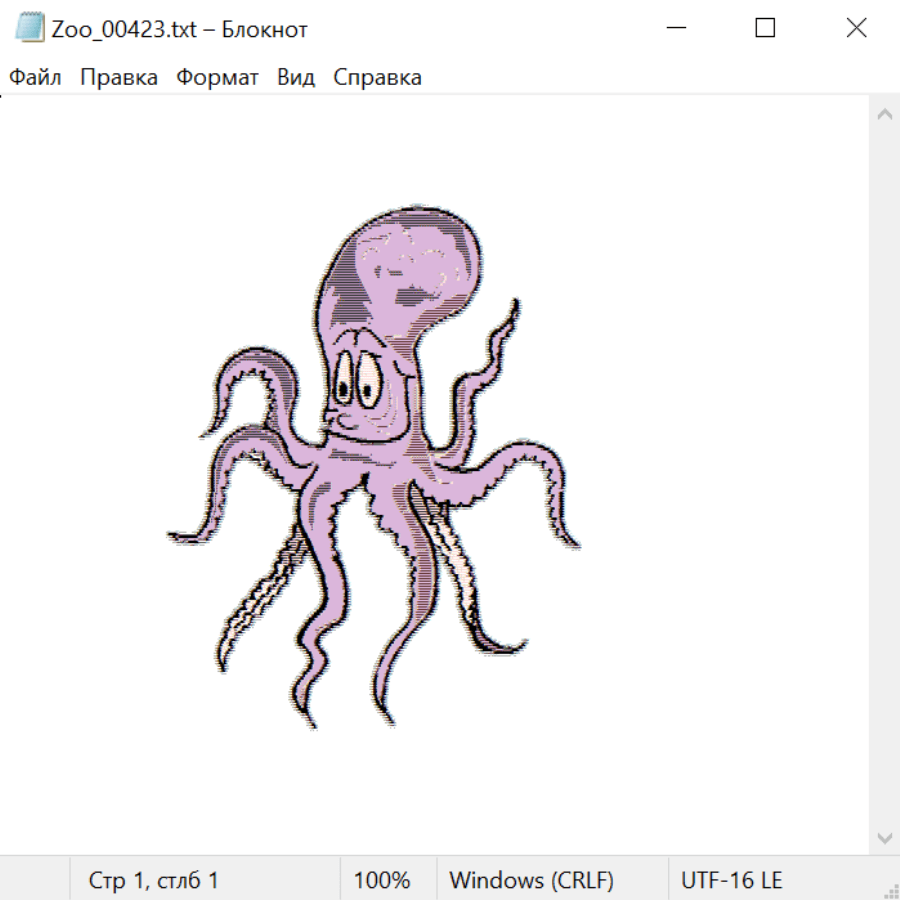Open the Правка menu
This screenshot has height=900, width=900.
118,77
